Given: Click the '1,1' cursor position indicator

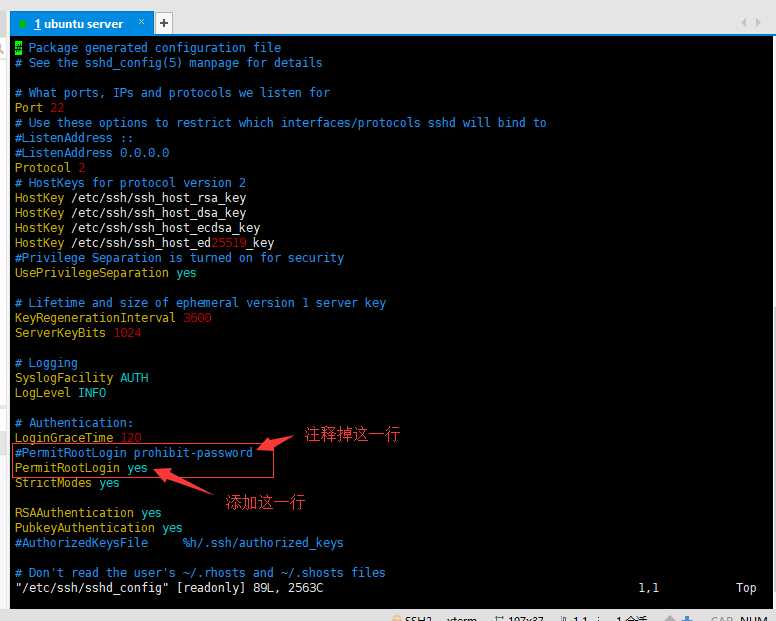Looking at the screenshot, I should point(648,588).
